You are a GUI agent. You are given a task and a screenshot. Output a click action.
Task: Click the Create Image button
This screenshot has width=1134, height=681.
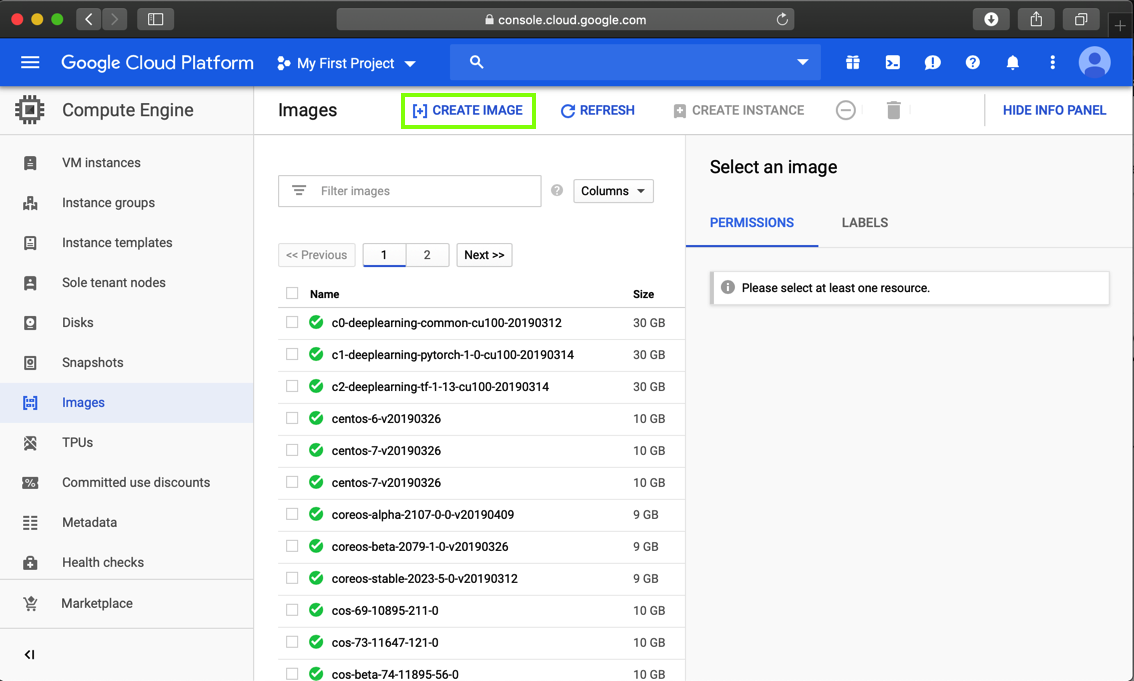click(x=468, y=111)
